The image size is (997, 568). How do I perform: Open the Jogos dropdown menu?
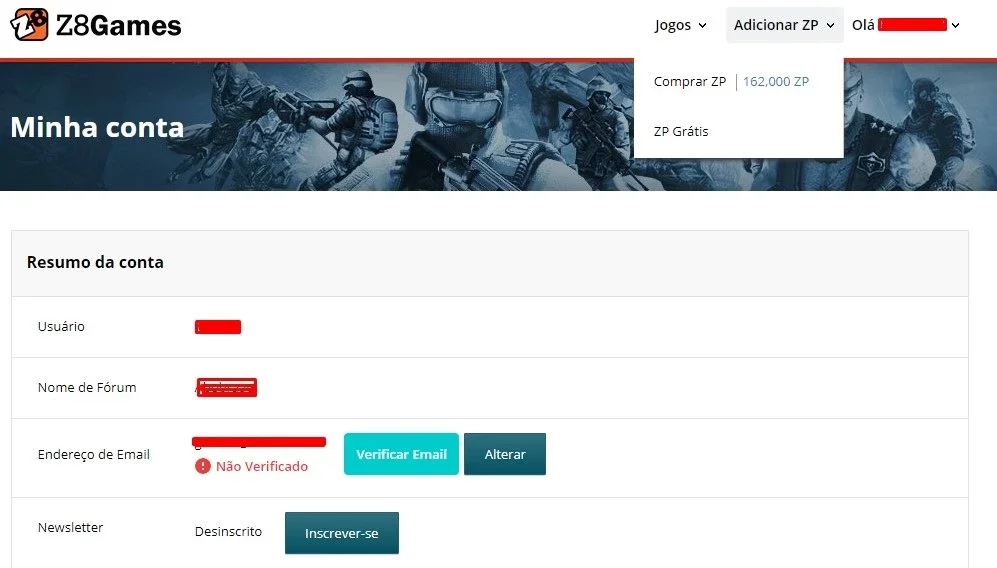click(x=680, y=25)
